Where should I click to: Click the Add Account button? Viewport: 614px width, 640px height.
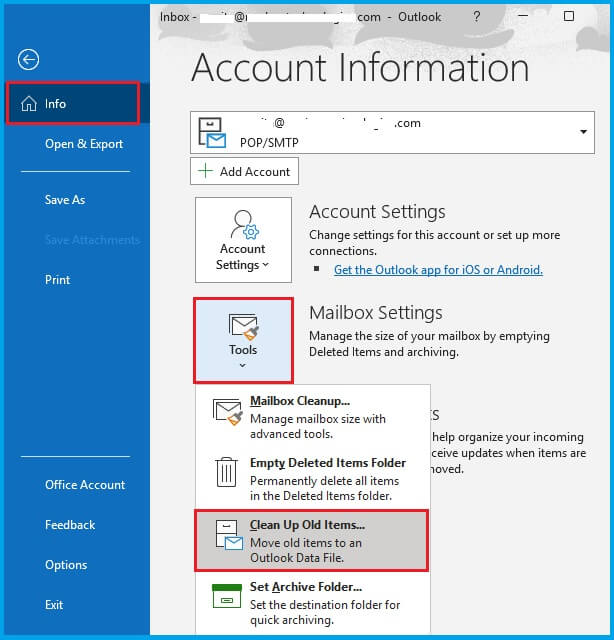[x=244, y=171]
